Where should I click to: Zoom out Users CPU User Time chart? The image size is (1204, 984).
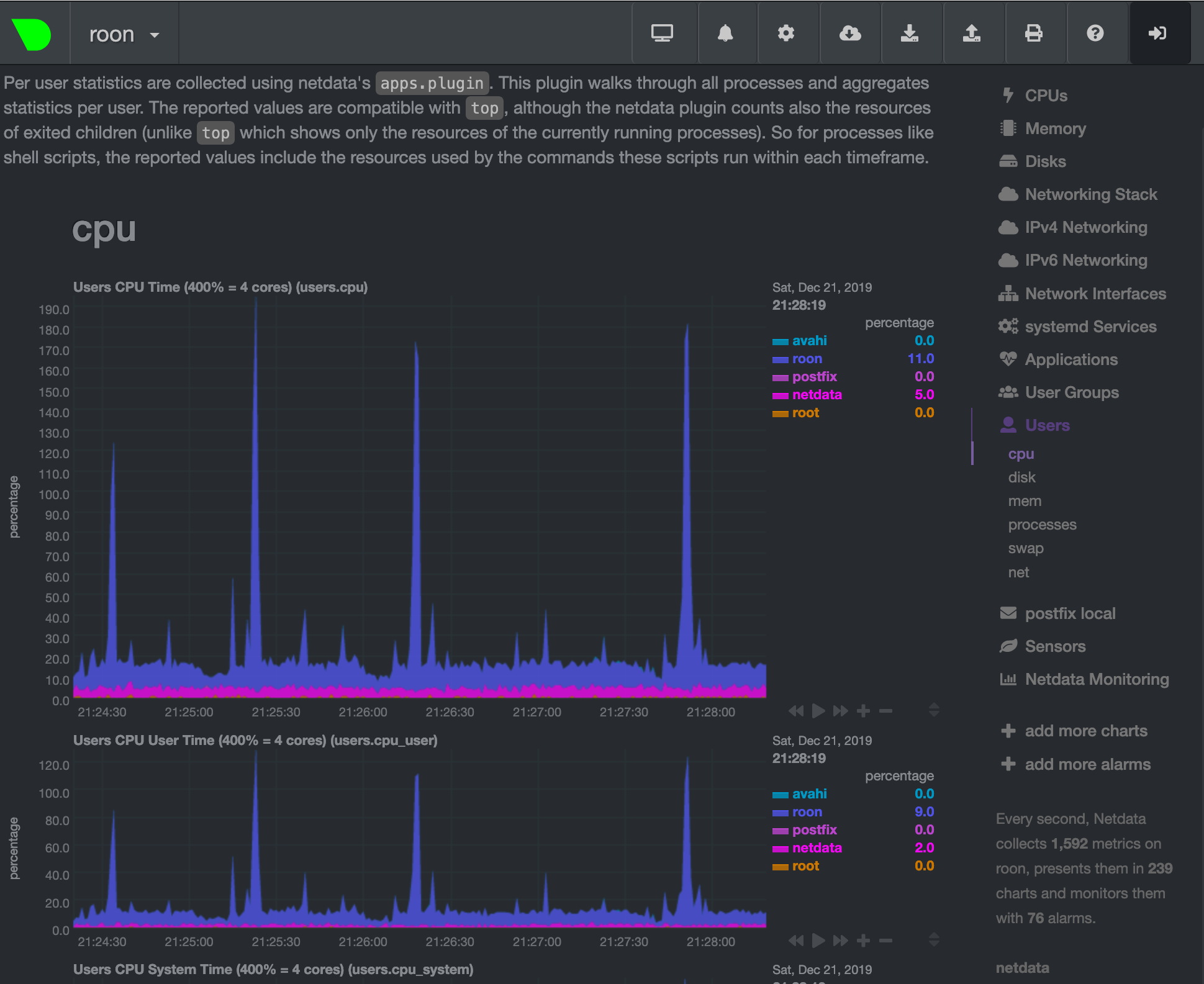[x=886, y=941]
